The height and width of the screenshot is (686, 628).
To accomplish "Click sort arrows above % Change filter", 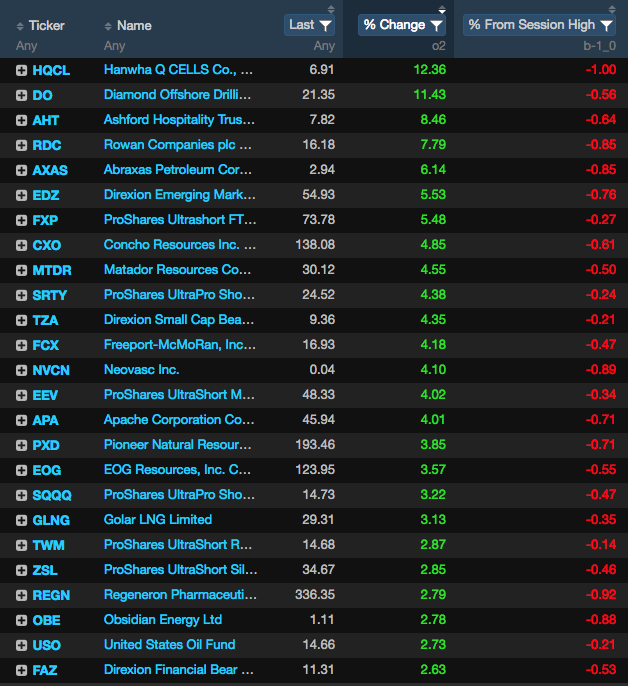I will point(442,9).
